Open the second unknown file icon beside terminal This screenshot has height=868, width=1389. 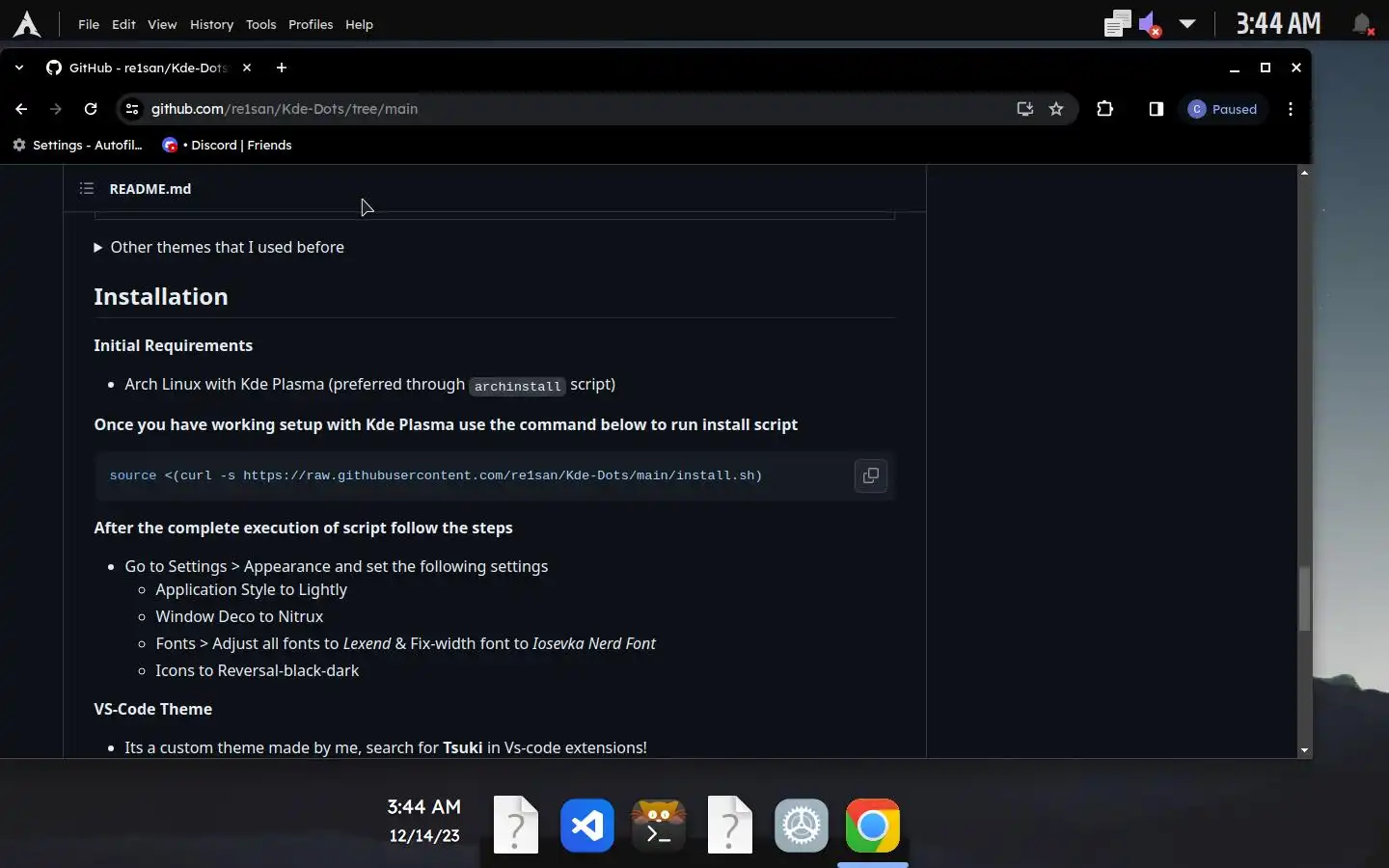pos(730,825)
